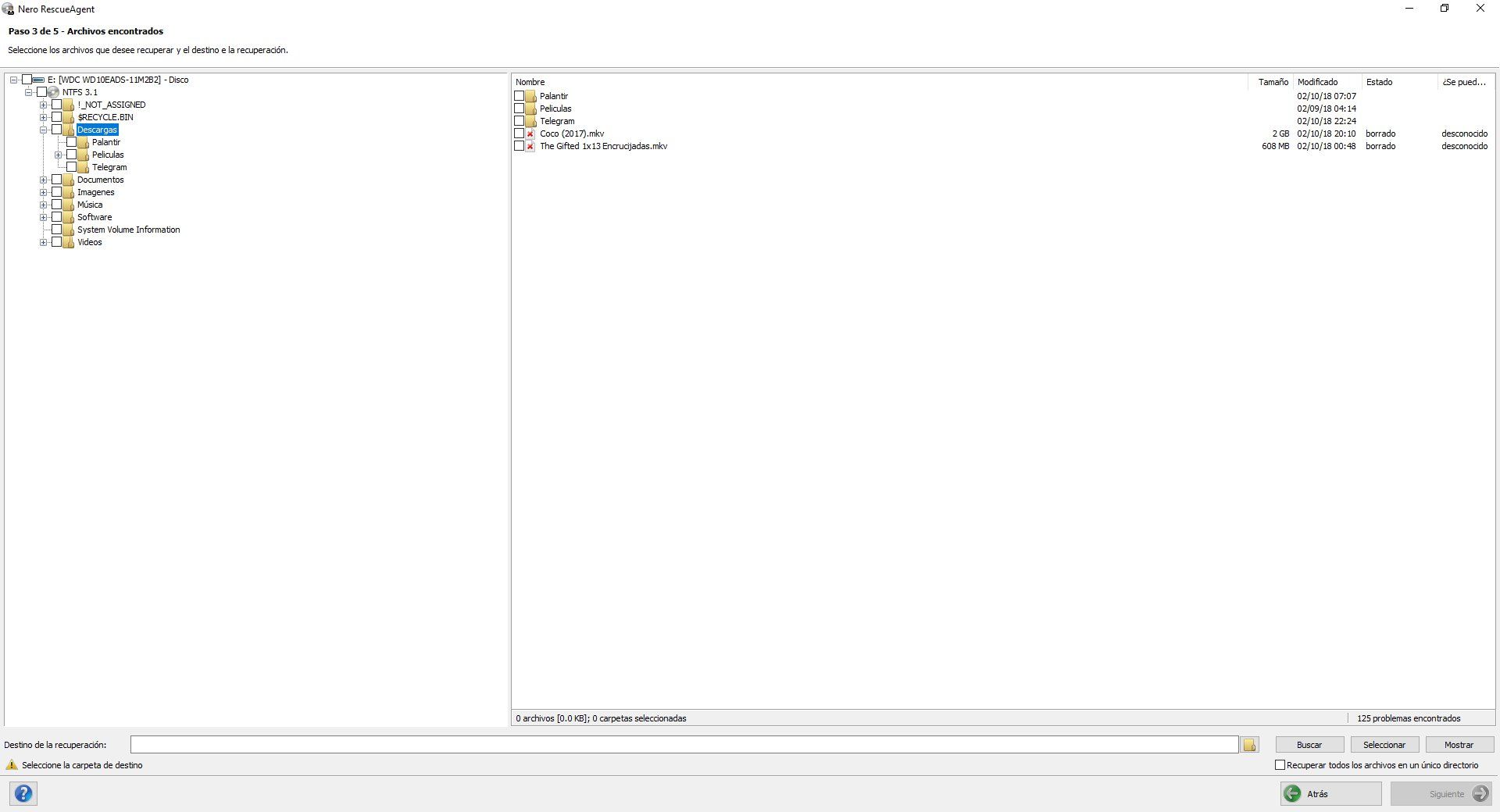The width and height of the screenshot is (1500, 812).
Task: Check The Gifted 1x13 Encrucijadas.mkv checkbox
Action: click(519, 146)
